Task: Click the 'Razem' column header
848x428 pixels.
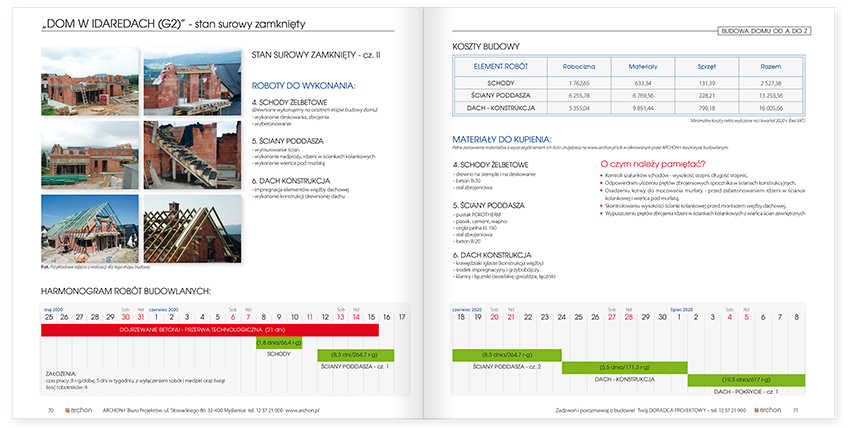Action: tap(771, 67)
